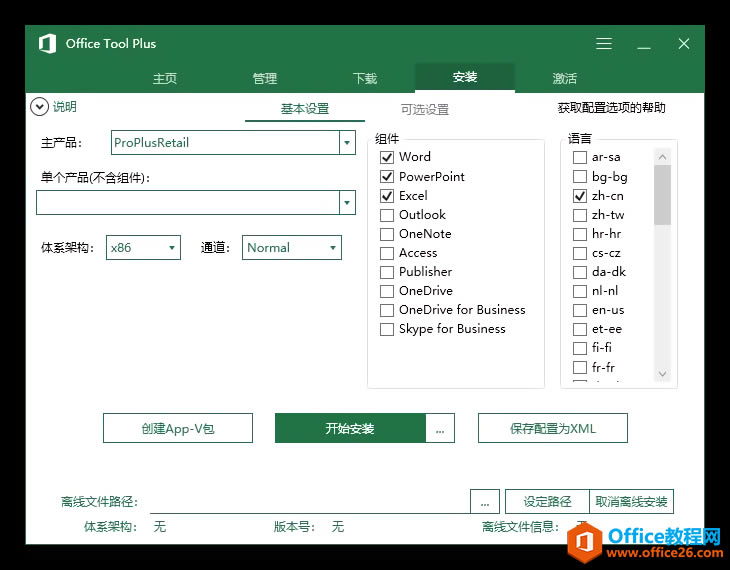
Task: Enable the OneDrive component checkbox
Action: coord(387,291)
